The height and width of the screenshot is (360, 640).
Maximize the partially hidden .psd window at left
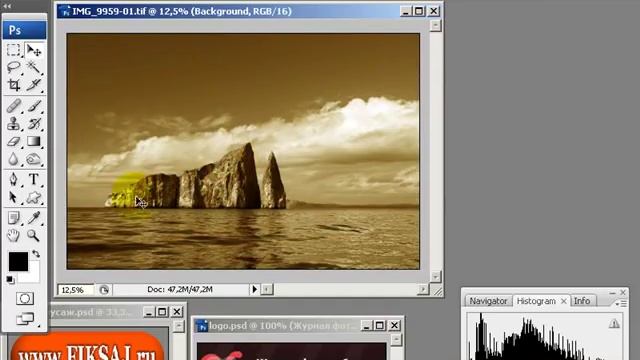pyautogui.click(x=162, y=312)
